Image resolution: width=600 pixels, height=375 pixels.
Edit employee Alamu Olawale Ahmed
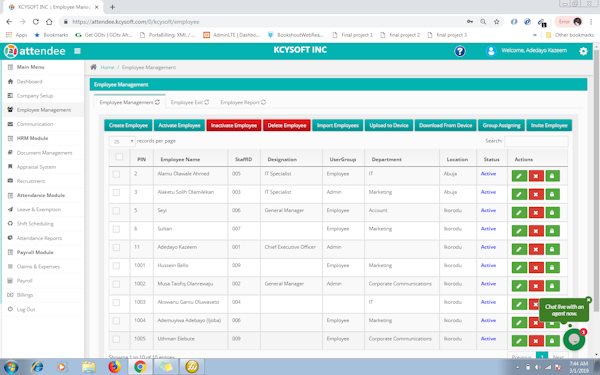click(519, 176)
